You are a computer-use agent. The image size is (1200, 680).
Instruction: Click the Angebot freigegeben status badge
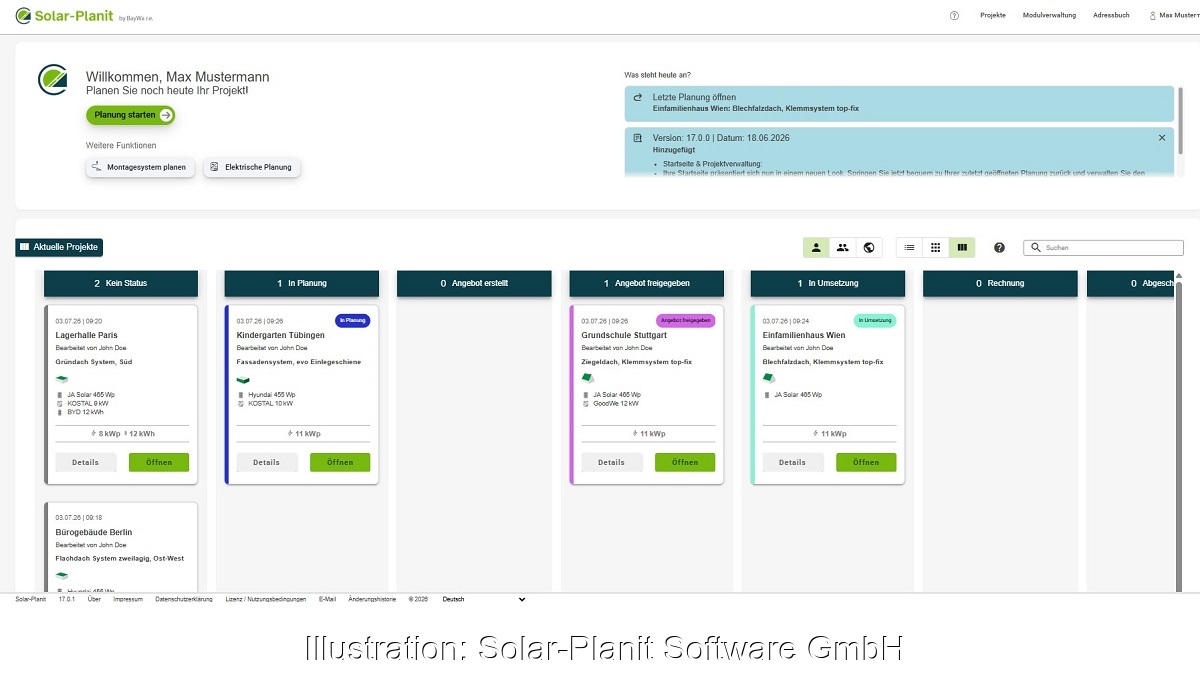click(686, 320)
